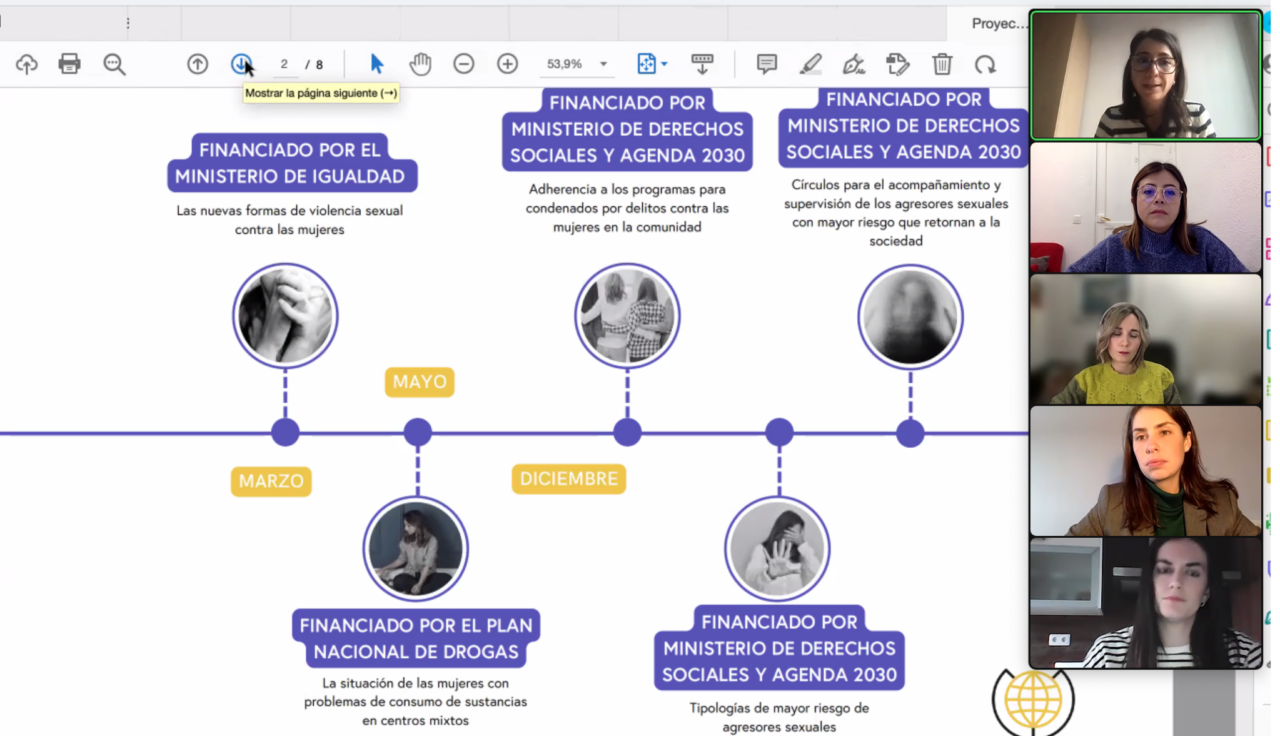This screenshot has width=1280, height=736.
Task: Go to the previous page
Action: [x=198, y=65]
